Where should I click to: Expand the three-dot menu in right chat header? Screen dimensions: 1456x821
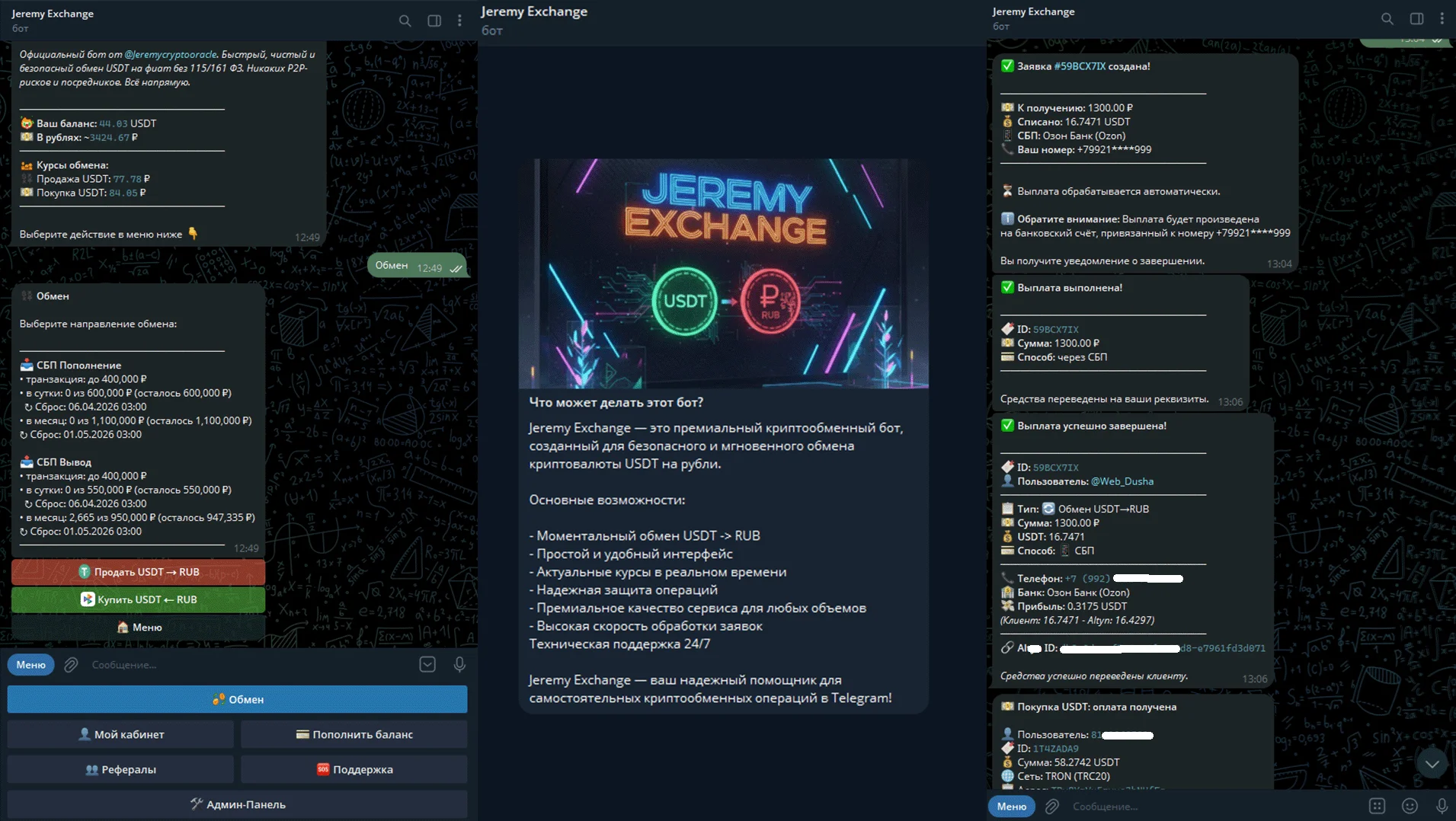tap(1442, 19)
